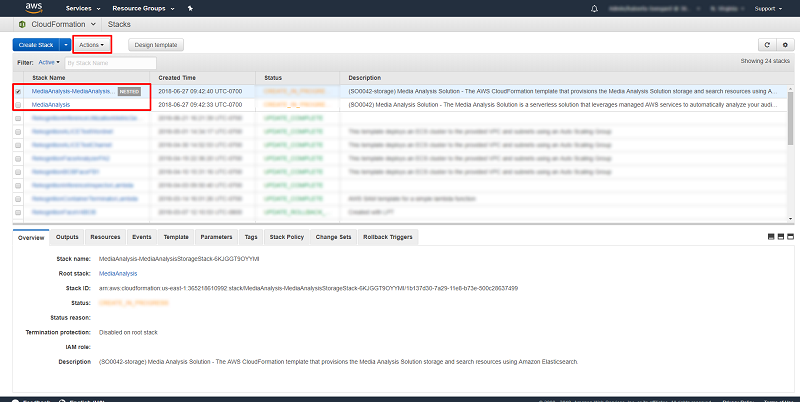800x402 pixels.
Task: Switch to the Stack Policy tab
Action: [287, 237]
